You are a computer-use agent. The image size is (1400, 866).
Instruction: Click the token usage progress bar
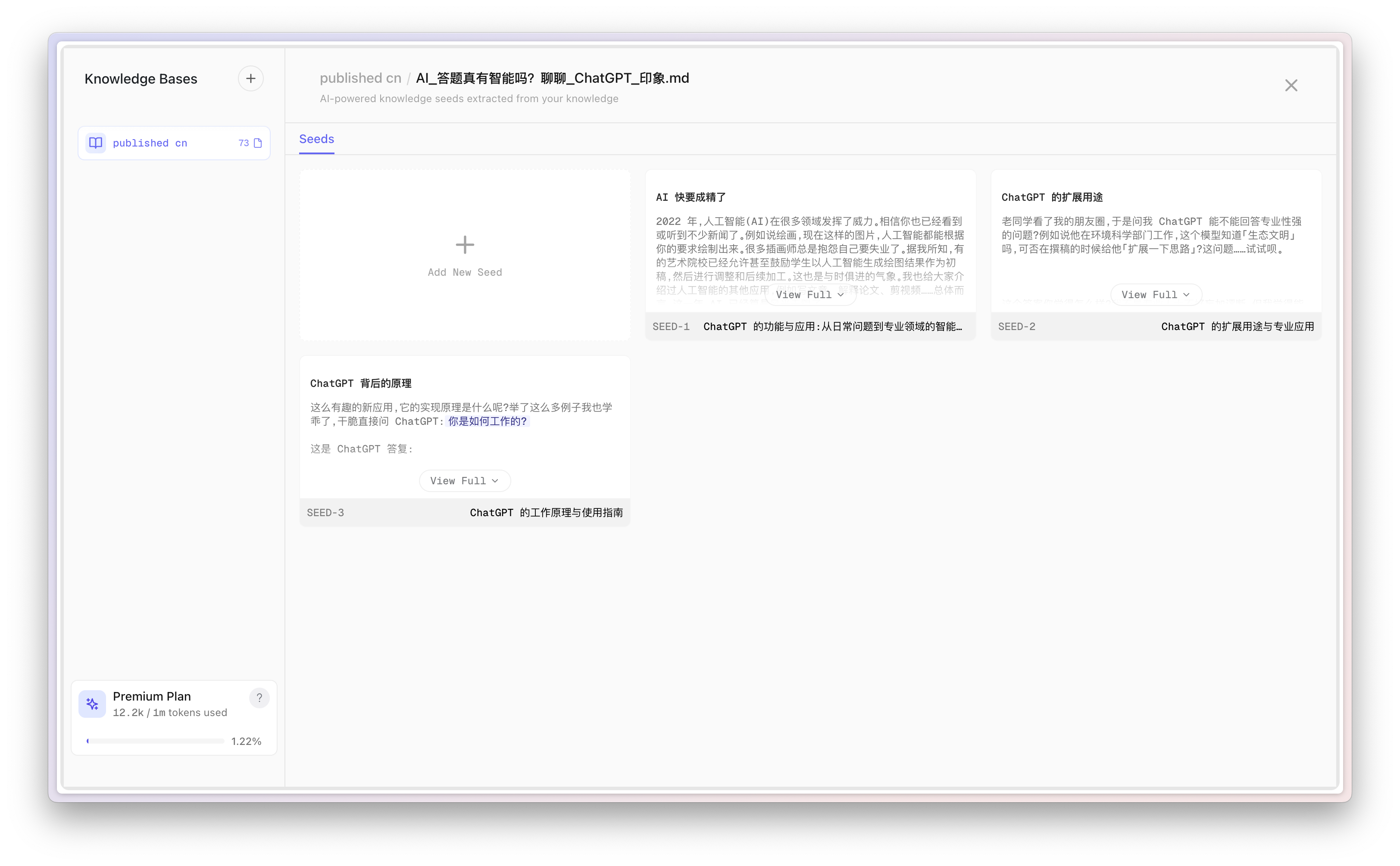click(155, 741)
